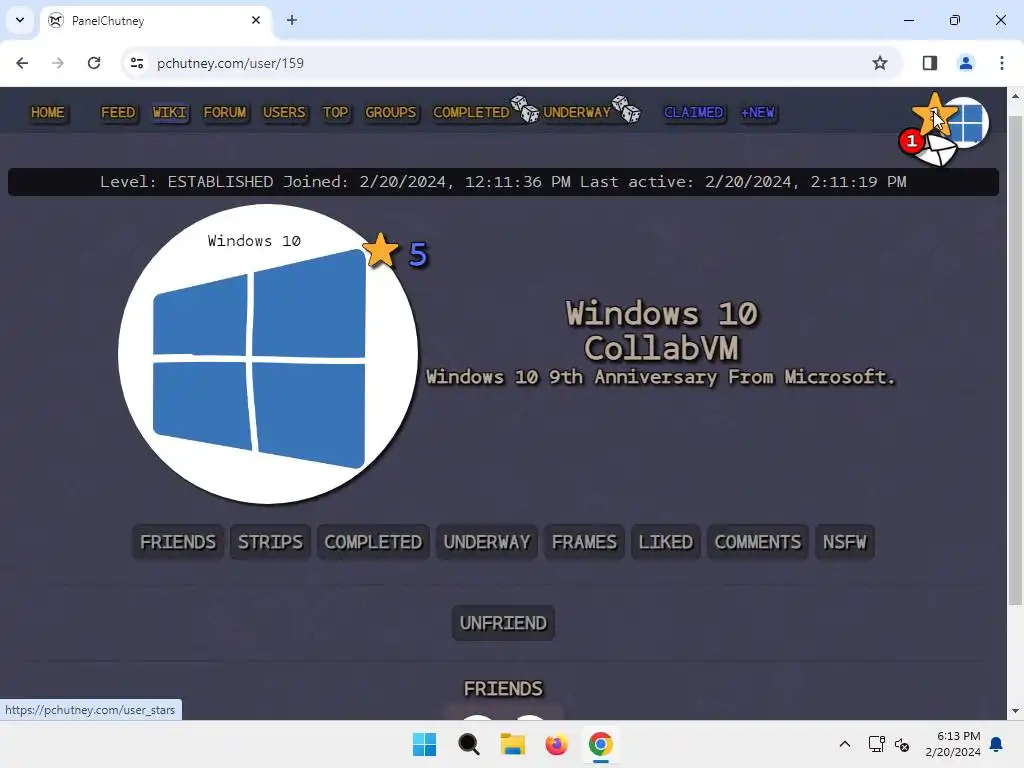
Task: Click the muted volume tray icon
Action: coord(902,744)
